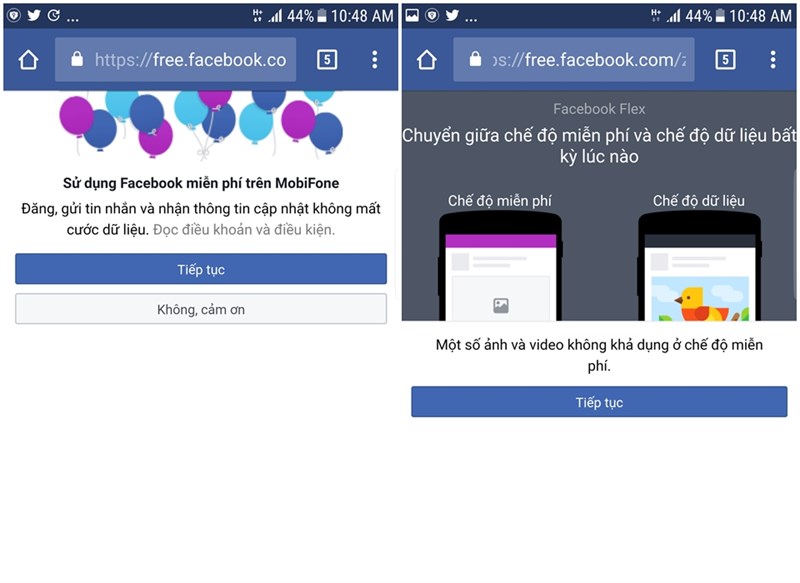Focus the right free.facebook.com address field
800x583 pixels.
tap(573, 60)
